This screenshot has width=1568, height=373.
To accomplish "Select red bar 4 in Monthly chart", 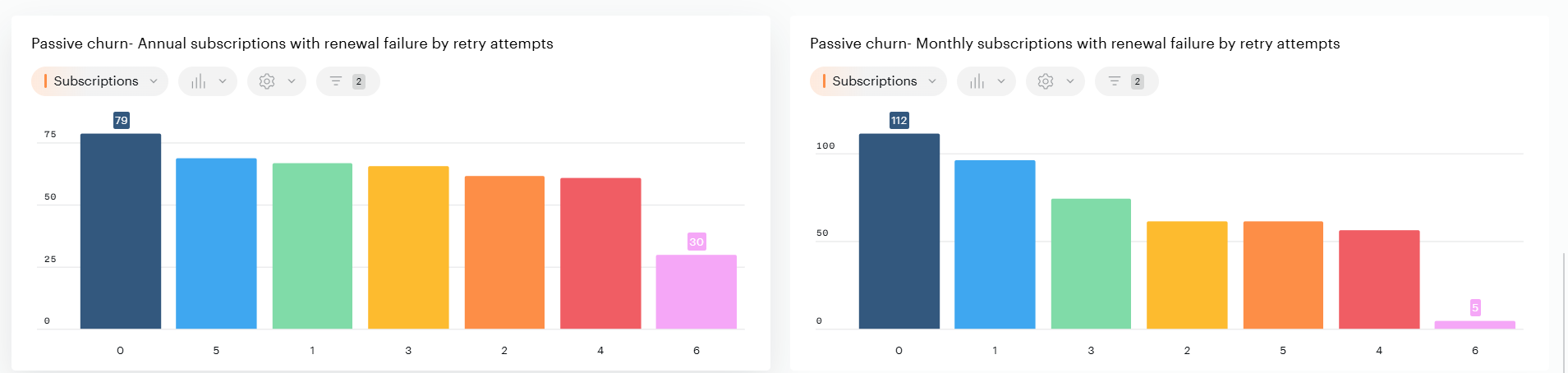I will point(1379,279).
